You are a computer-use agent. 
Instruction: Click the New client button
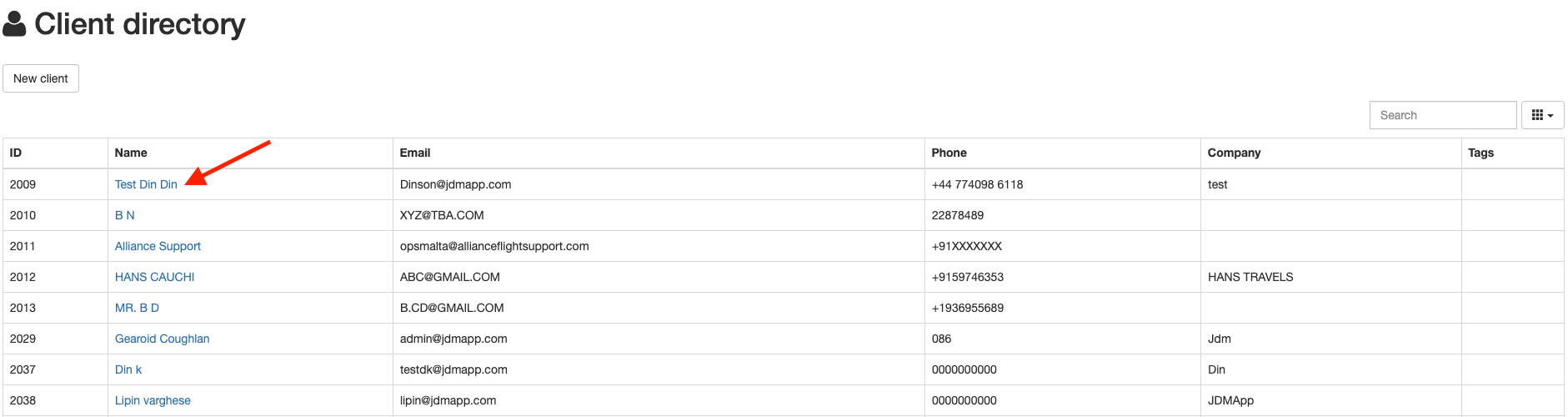click(41, 78)
